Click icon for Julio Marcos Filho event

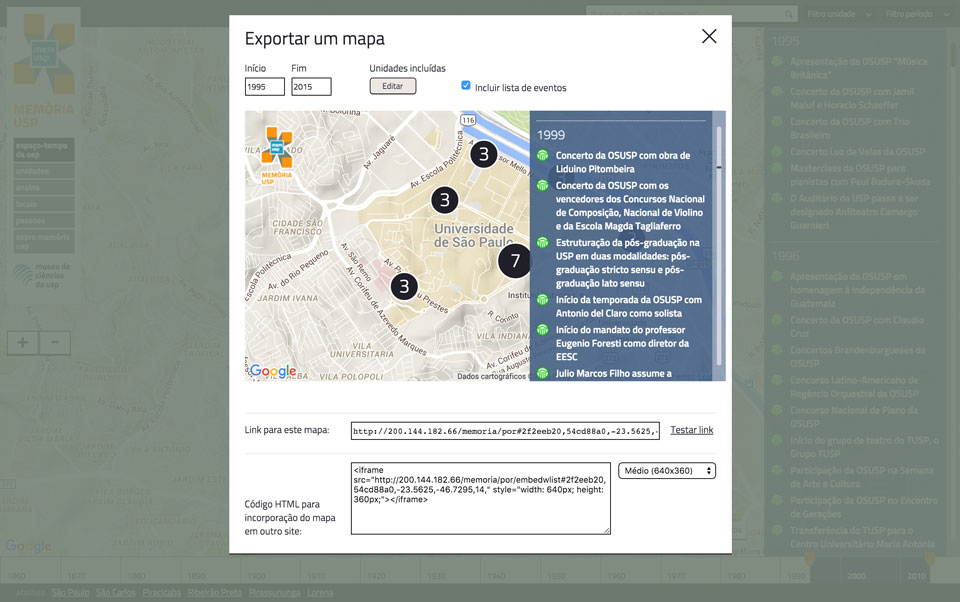tap(542, 373)
